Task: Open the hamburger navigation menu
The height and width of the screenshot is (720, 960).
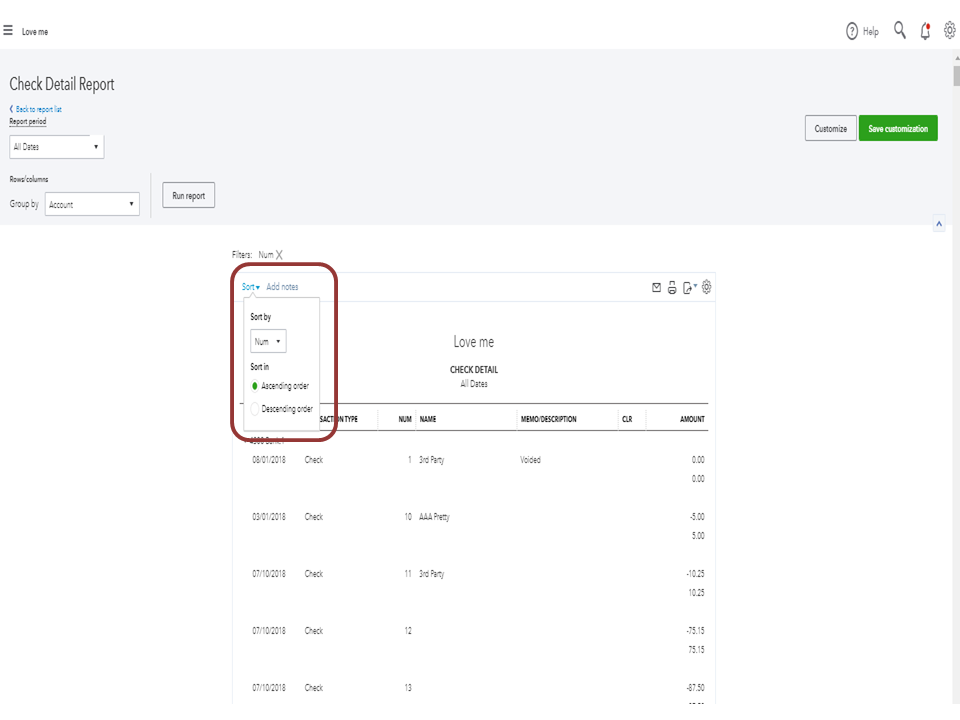Action: [x=8, y=30]
